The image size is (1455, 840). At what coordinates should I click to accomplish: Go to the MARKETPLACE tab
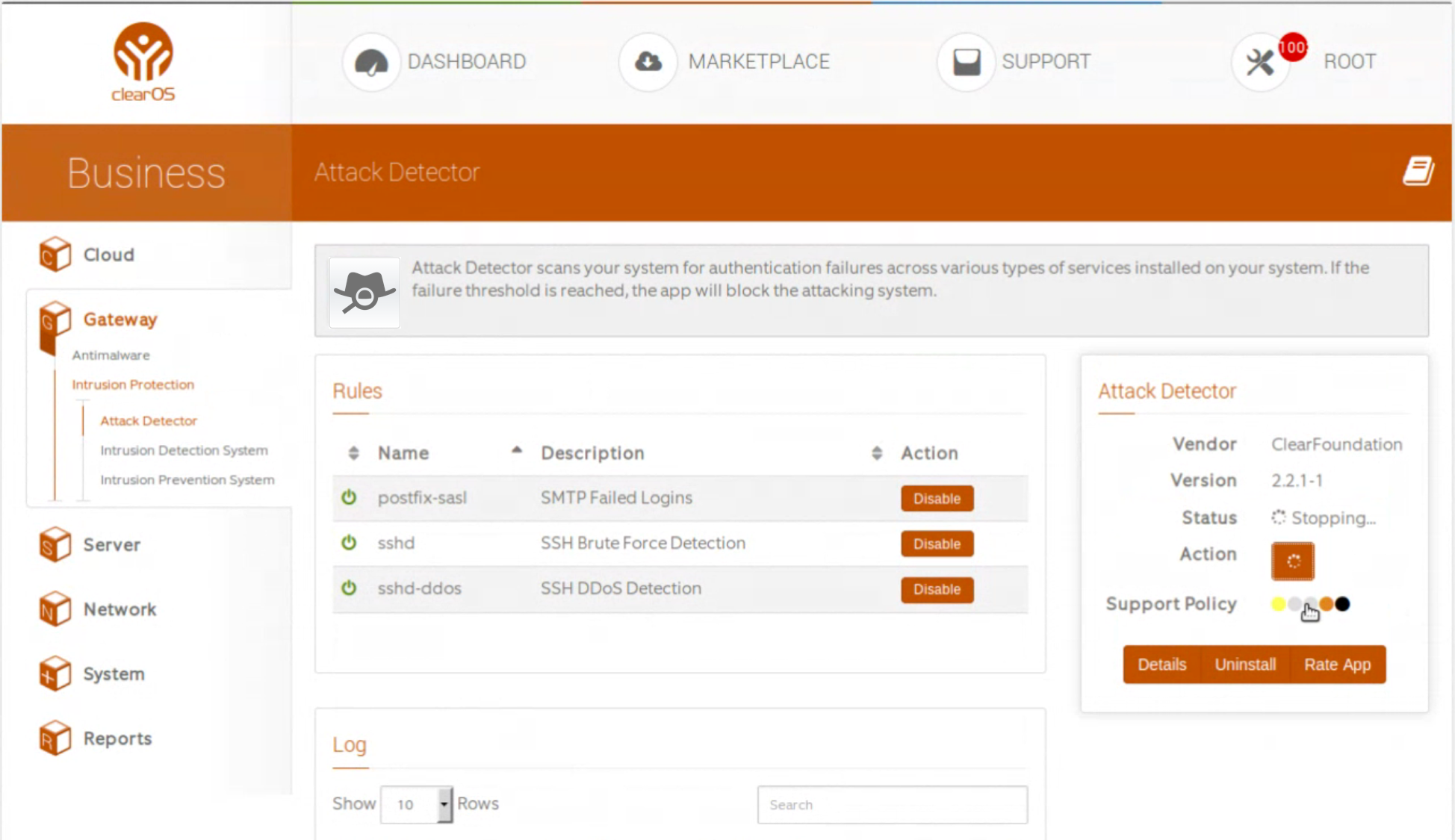coord(759,62)
